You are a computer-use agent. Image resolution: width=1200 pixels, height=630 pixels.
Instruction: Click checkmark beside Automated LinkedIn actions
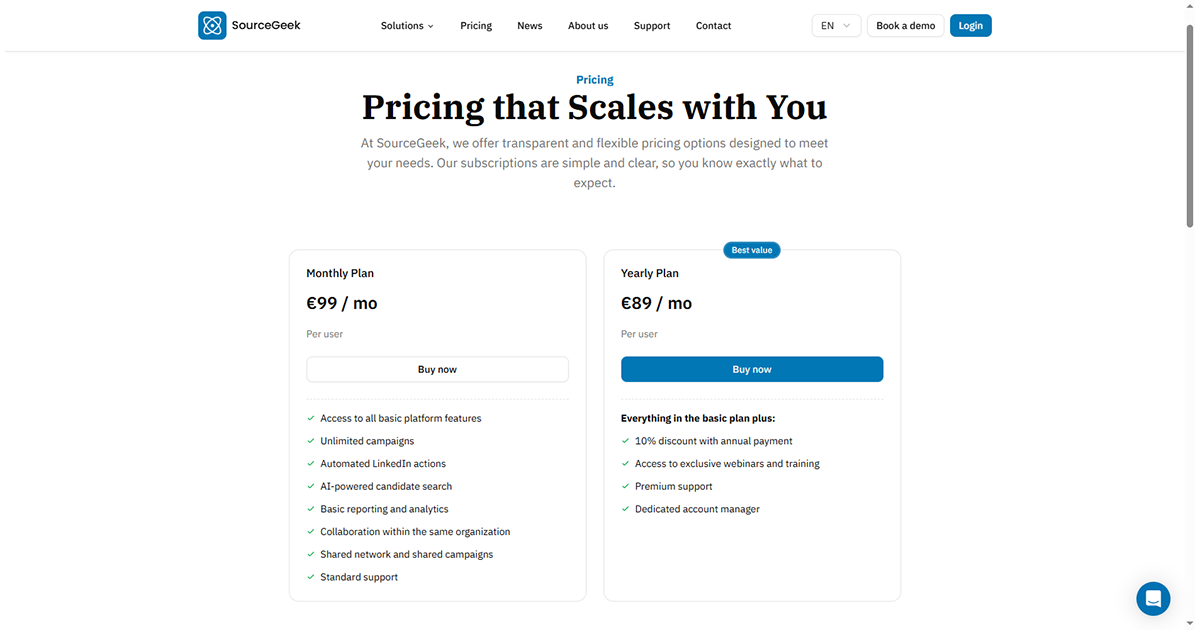point(311,464)
